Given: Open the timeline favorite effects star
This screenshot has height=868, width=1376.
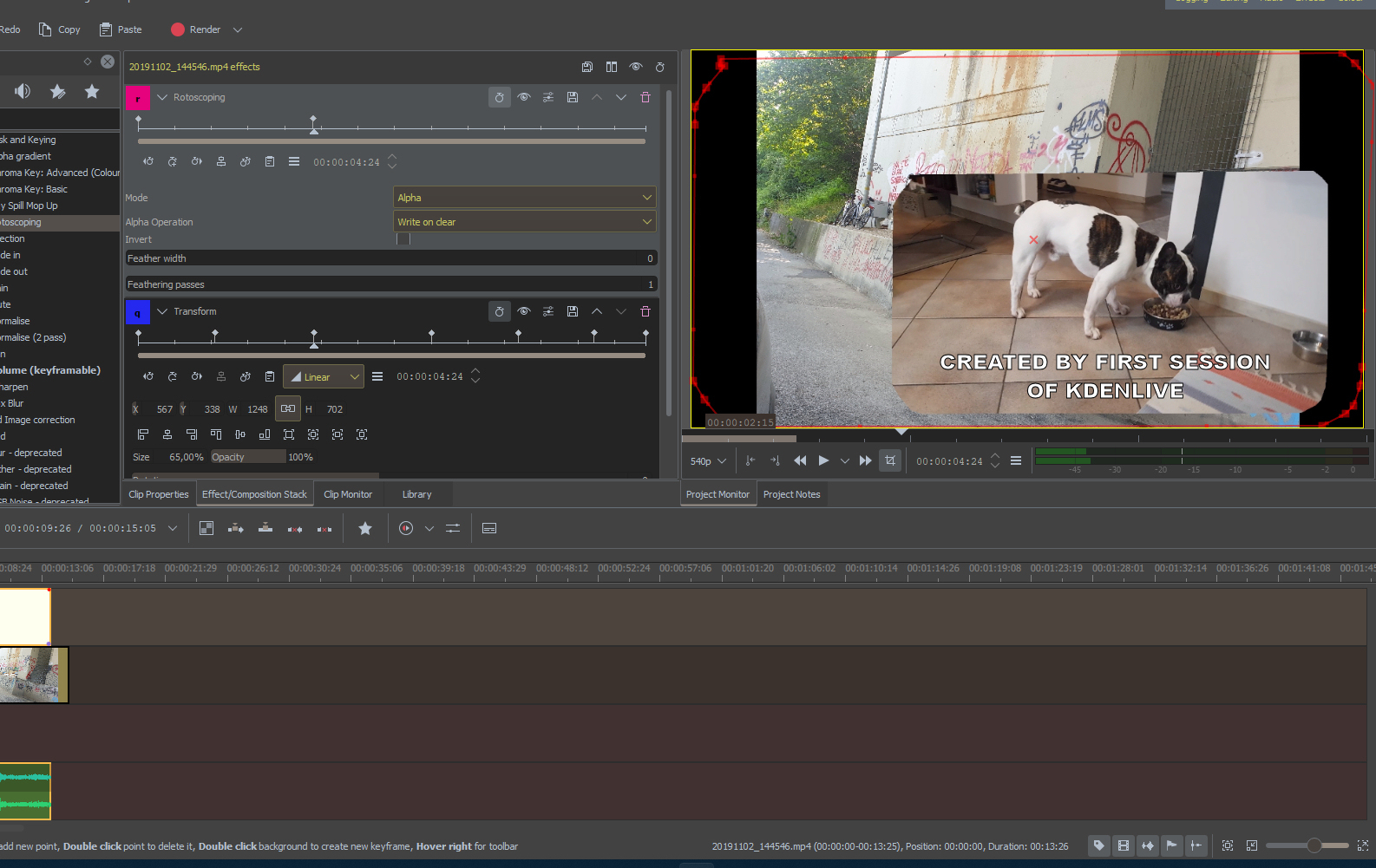Looking at the screenshot, I should coord(365,528).
